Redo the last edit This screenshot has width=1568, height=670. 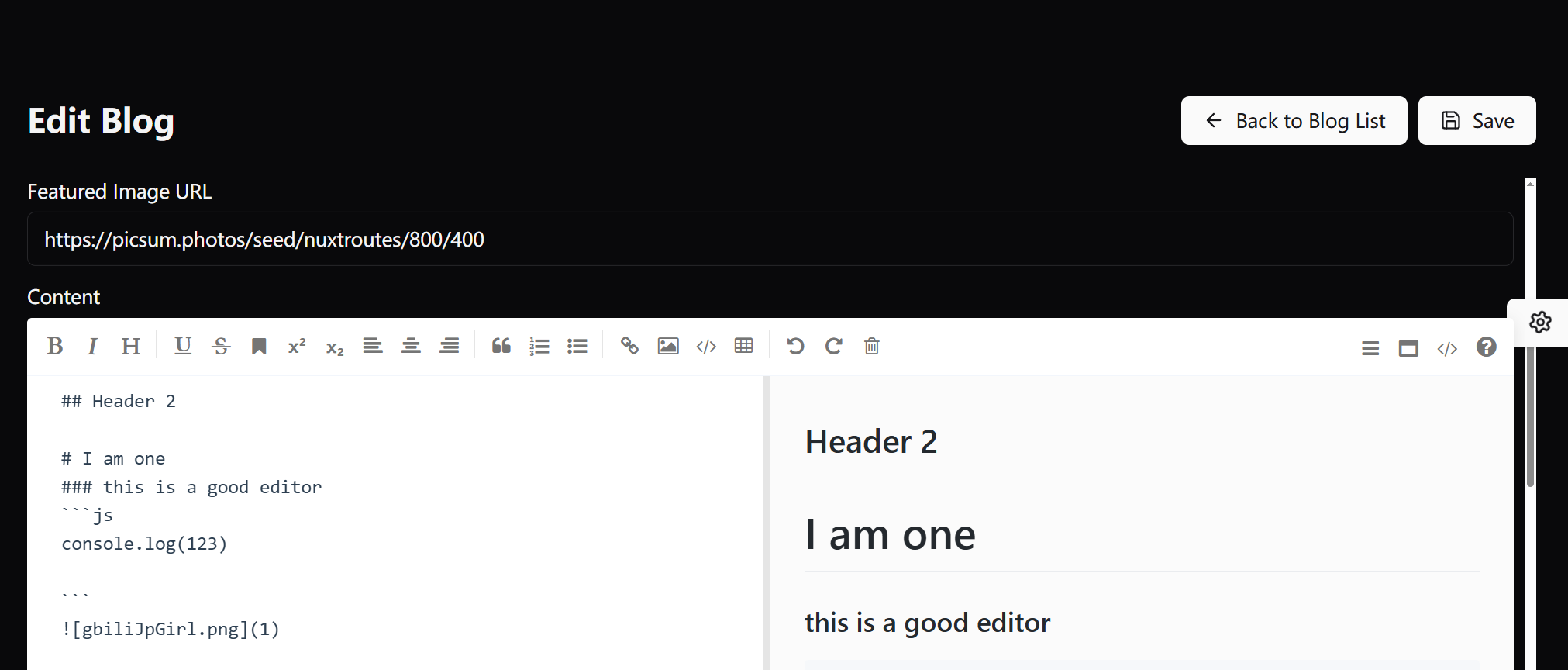tap(834, 346)
